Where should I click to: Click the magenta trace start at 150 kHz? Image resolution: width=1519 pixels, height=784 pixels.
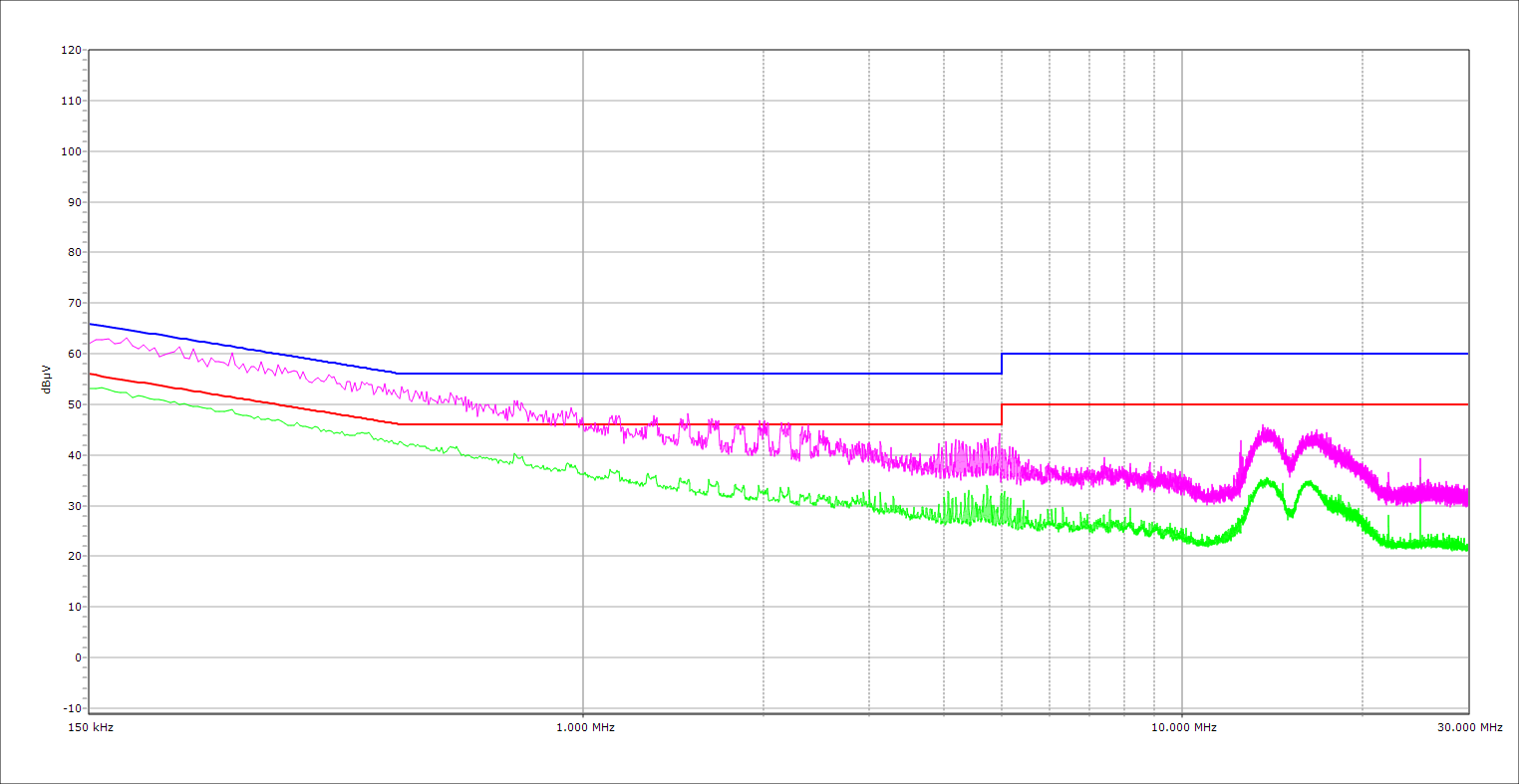click(x=91, y=343)
